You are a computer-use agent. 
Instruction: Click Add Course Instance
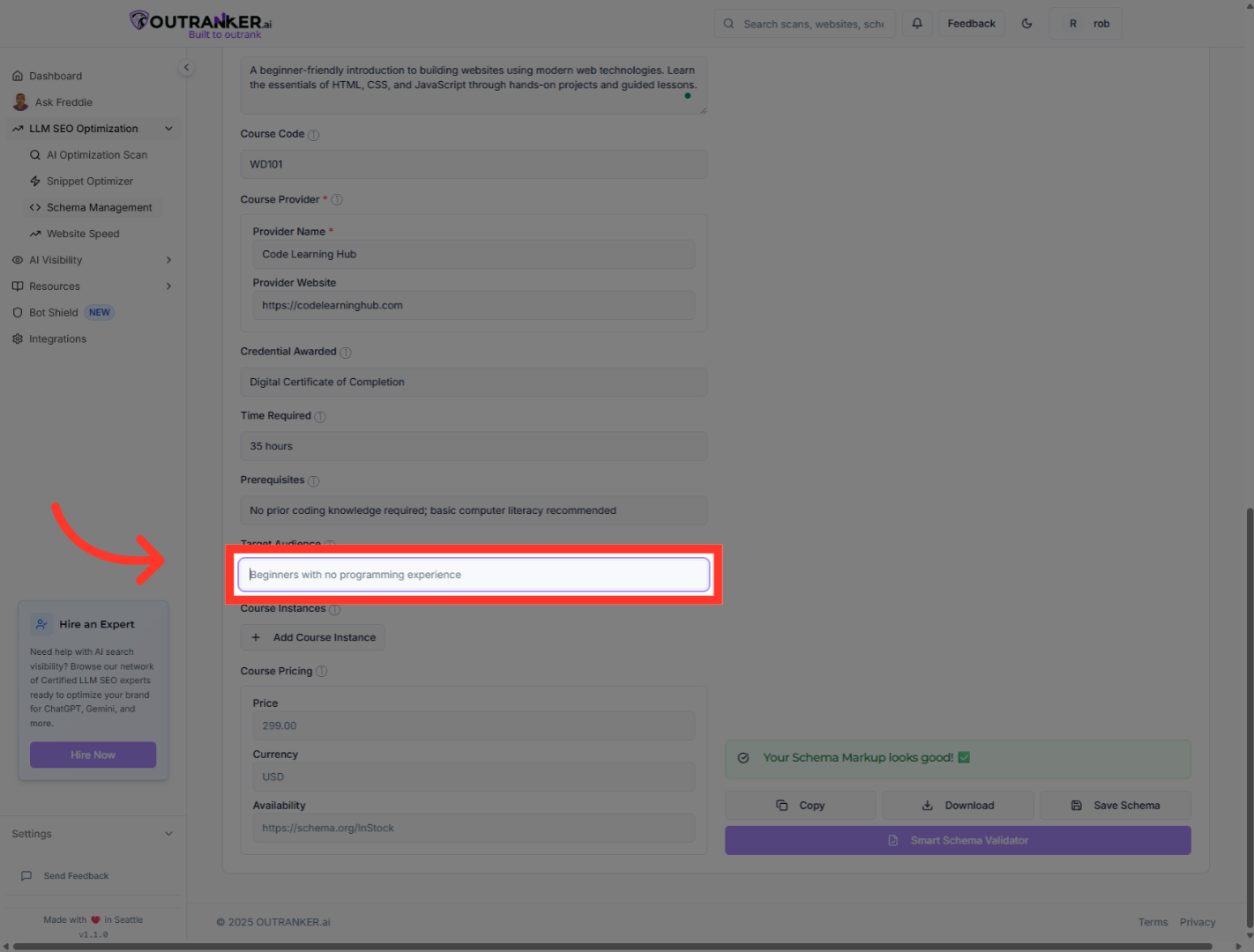pos(312,636)
